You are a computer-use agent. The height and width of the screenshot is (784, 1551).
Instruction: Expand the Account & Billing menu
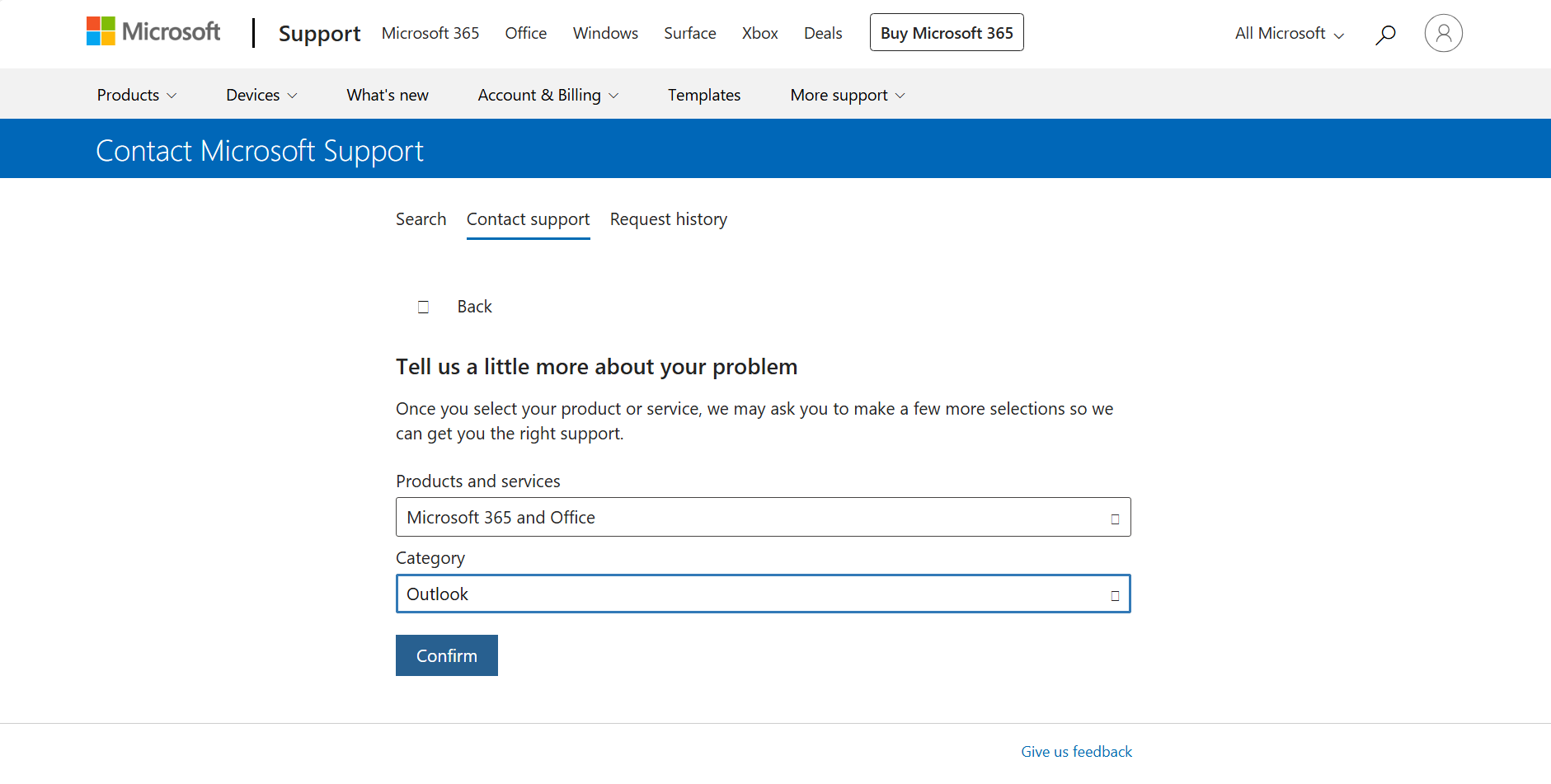pyautogui.click(x=548, y=95)
